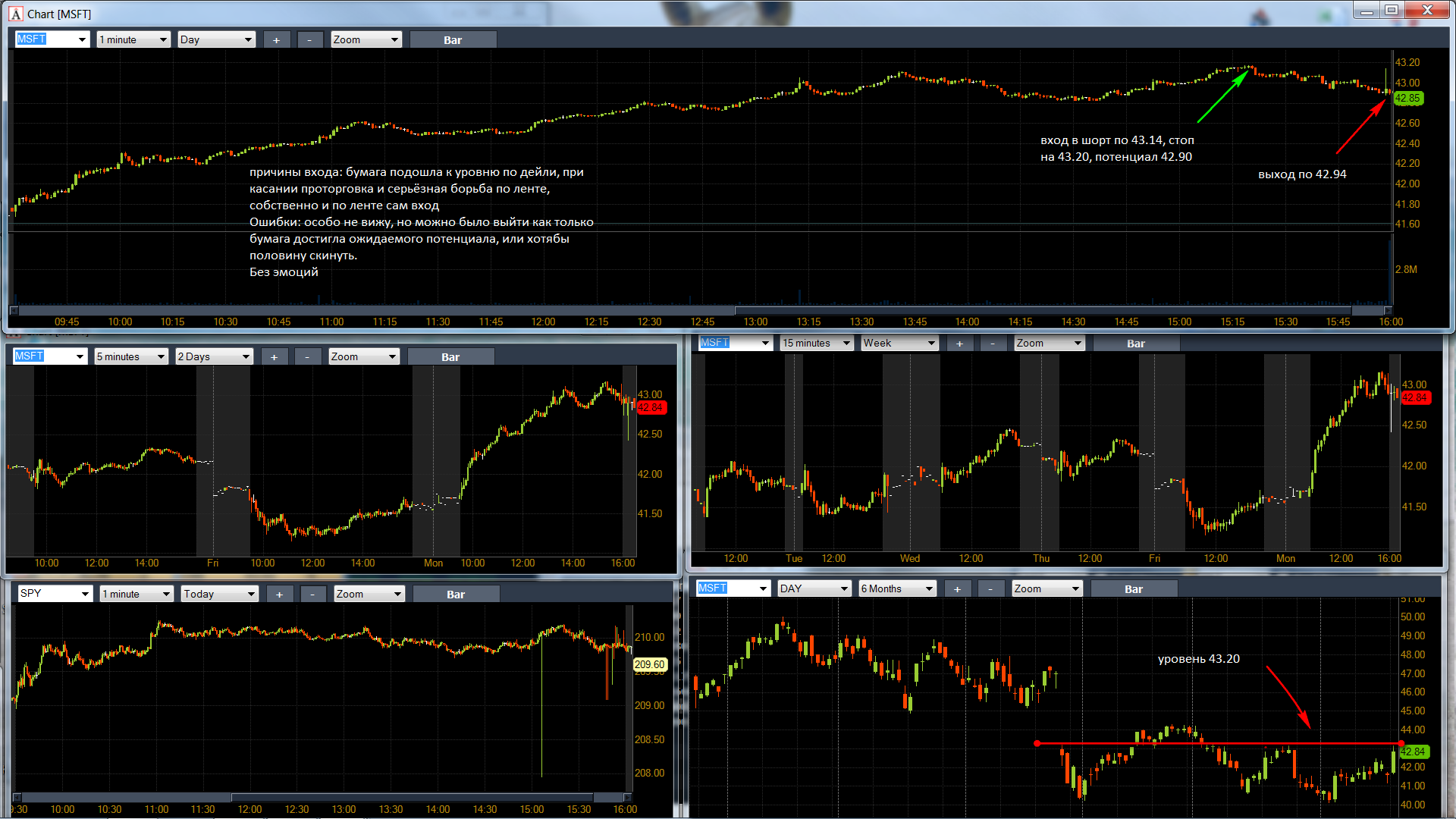1456x819 pixels.
Task: Click the 'уровень 43.20' annotation text
Action: click(1199, 659)
